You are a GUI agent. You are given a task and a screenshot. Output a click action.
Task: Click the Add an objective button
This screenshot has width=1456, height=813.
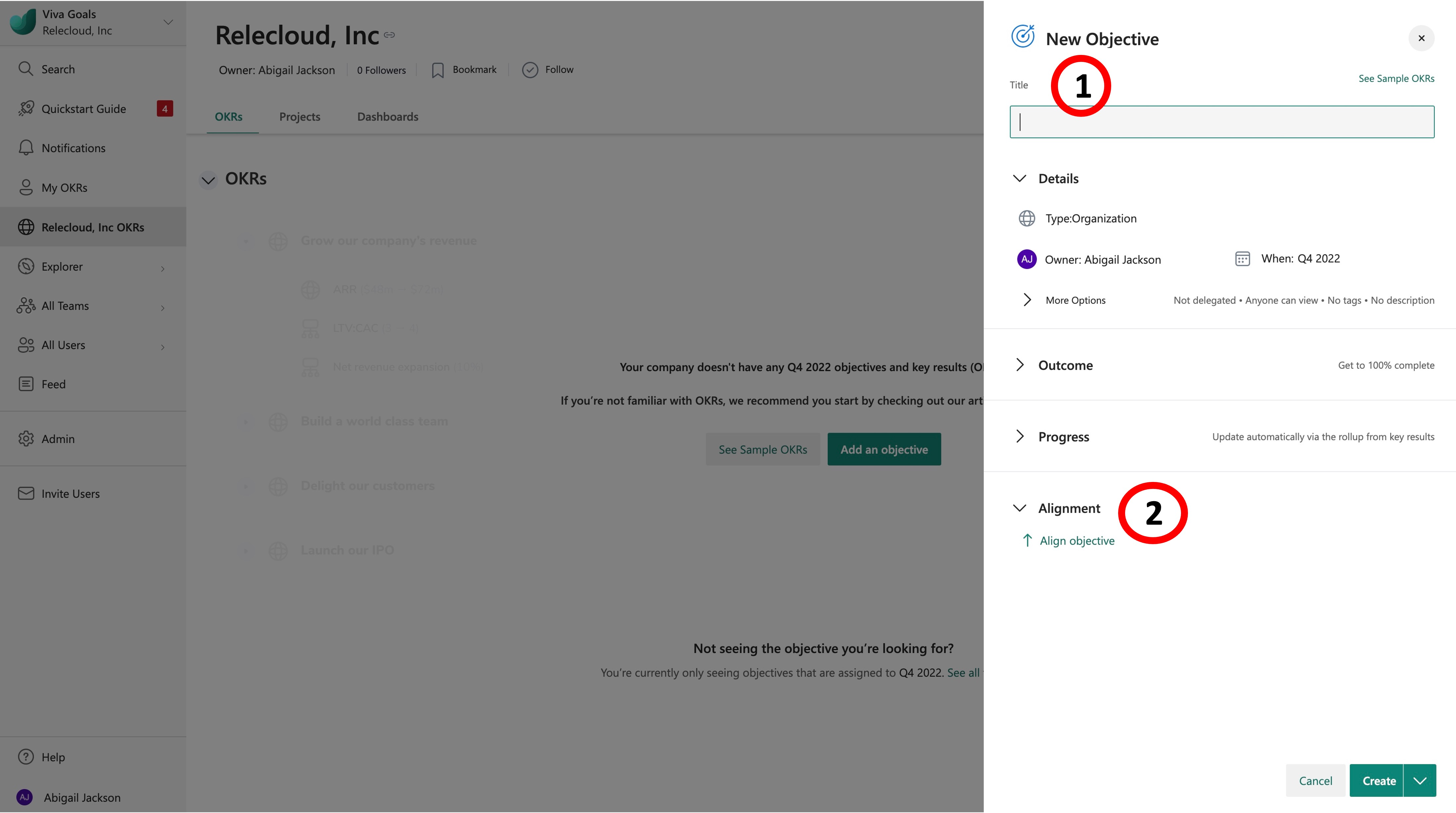[884, 448]
